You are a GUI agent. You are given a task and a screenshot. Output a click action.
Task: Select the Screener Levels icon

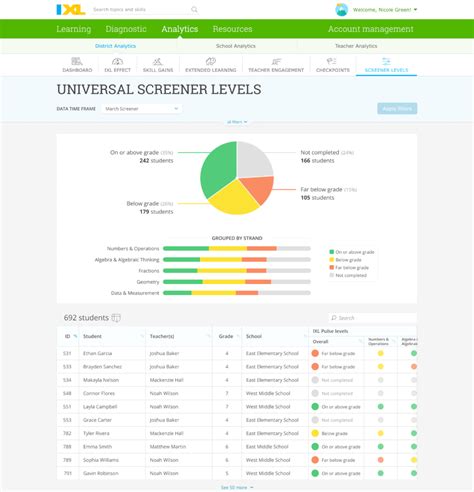(x=386, y=61)
